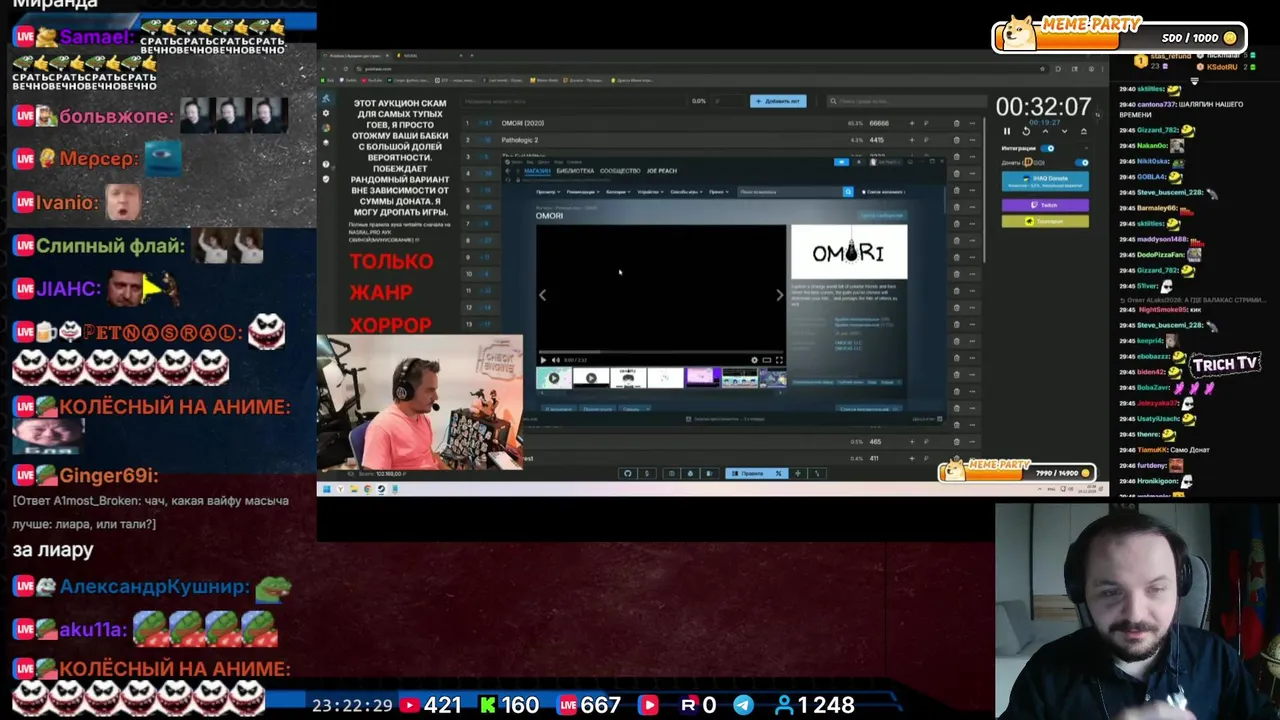Toggle the Донаты switch

click(x=1083, y=162)
